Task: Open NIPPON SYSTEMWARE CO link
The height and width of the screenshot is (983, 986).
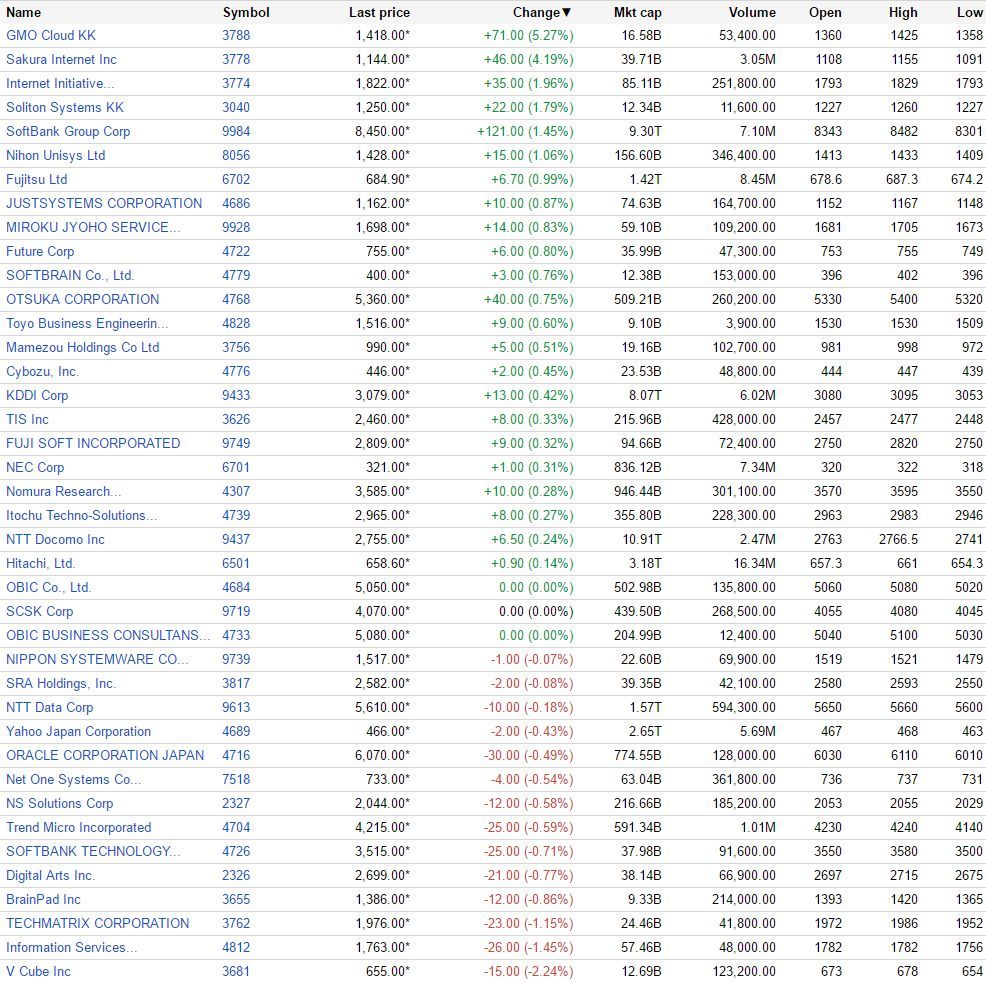Action: click(97, 659)
